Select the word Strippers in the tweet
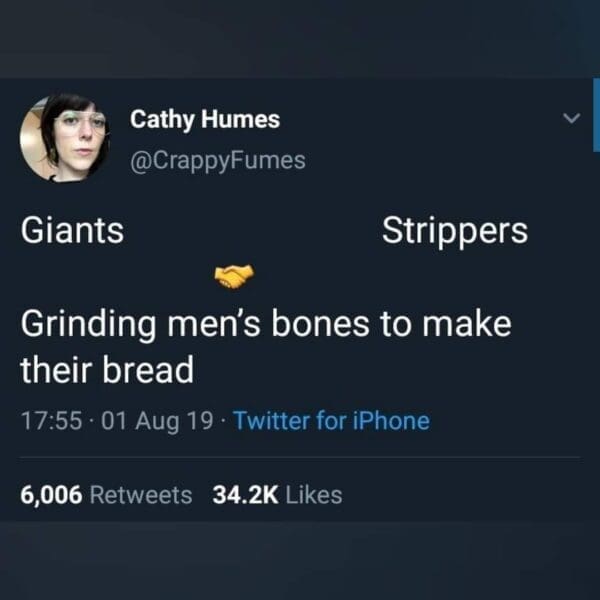600x600 pixels. [455, 231]
